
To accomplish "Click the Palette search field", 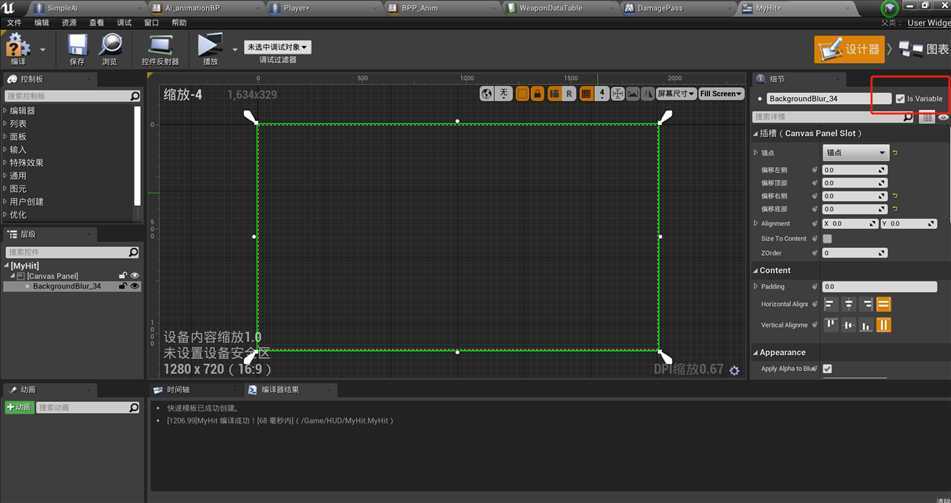I will tap(73, 96).
